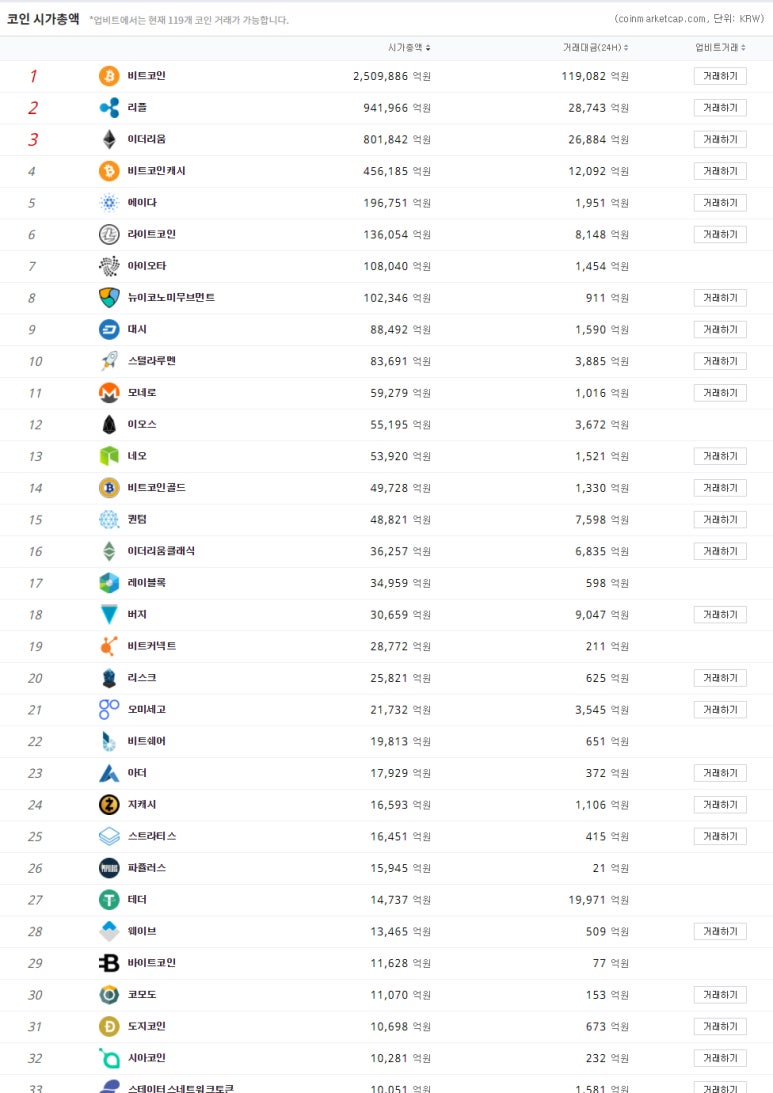Sort the table by 시가총액 column header
The width and height of the screenshot is (773, 1093).
tap(409, 47)
